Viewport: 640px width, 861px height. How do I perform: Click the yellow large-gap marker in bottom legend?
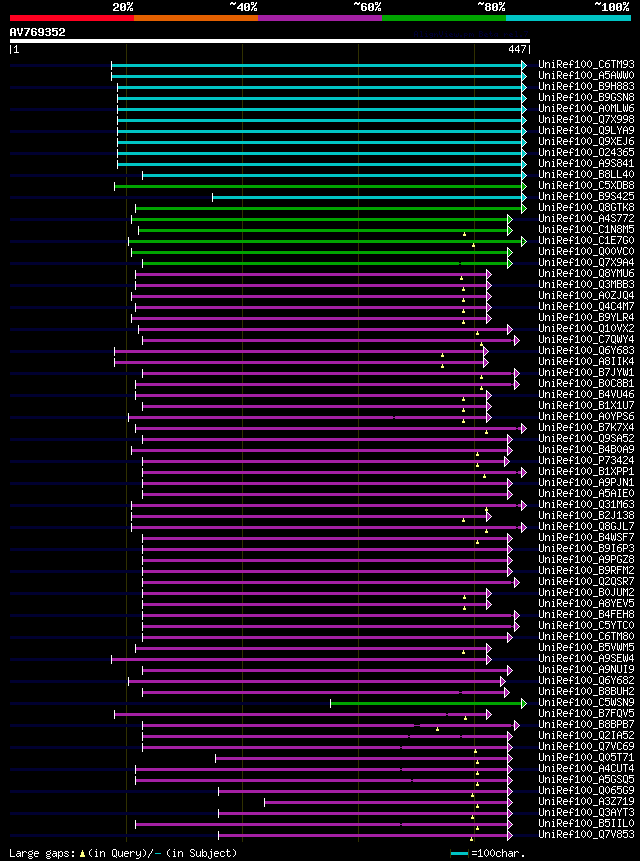coord(82,854)
